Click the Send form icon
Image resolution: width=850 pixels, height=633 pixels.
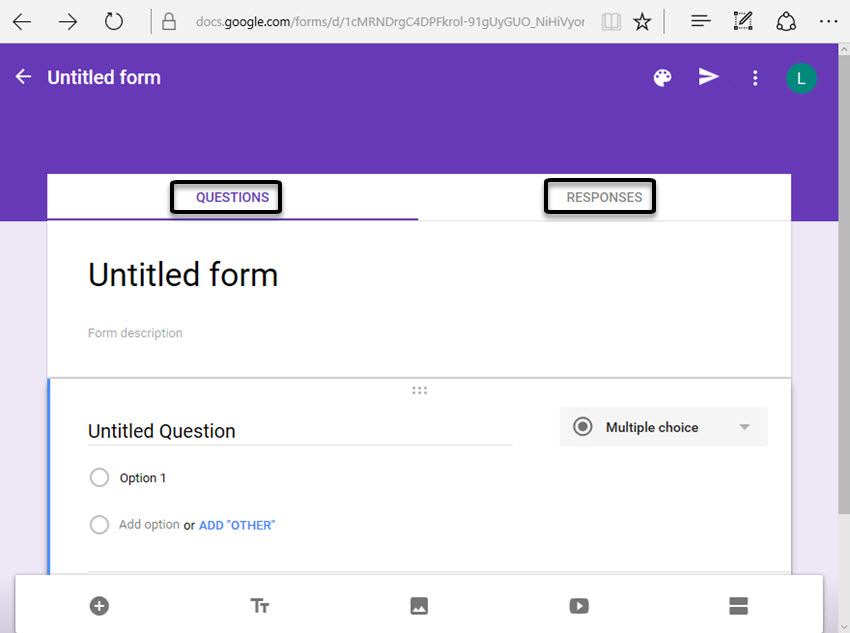coord(708,77)
